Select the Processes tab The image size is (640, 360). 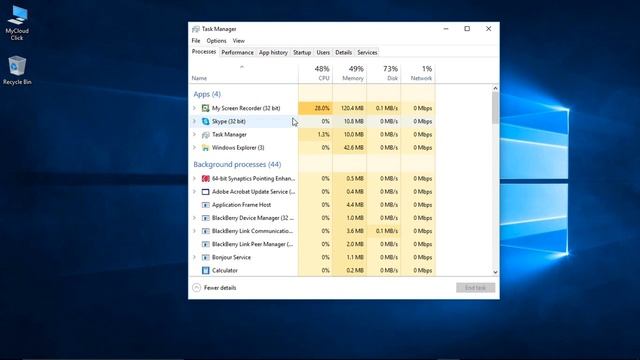coord(204,52)
